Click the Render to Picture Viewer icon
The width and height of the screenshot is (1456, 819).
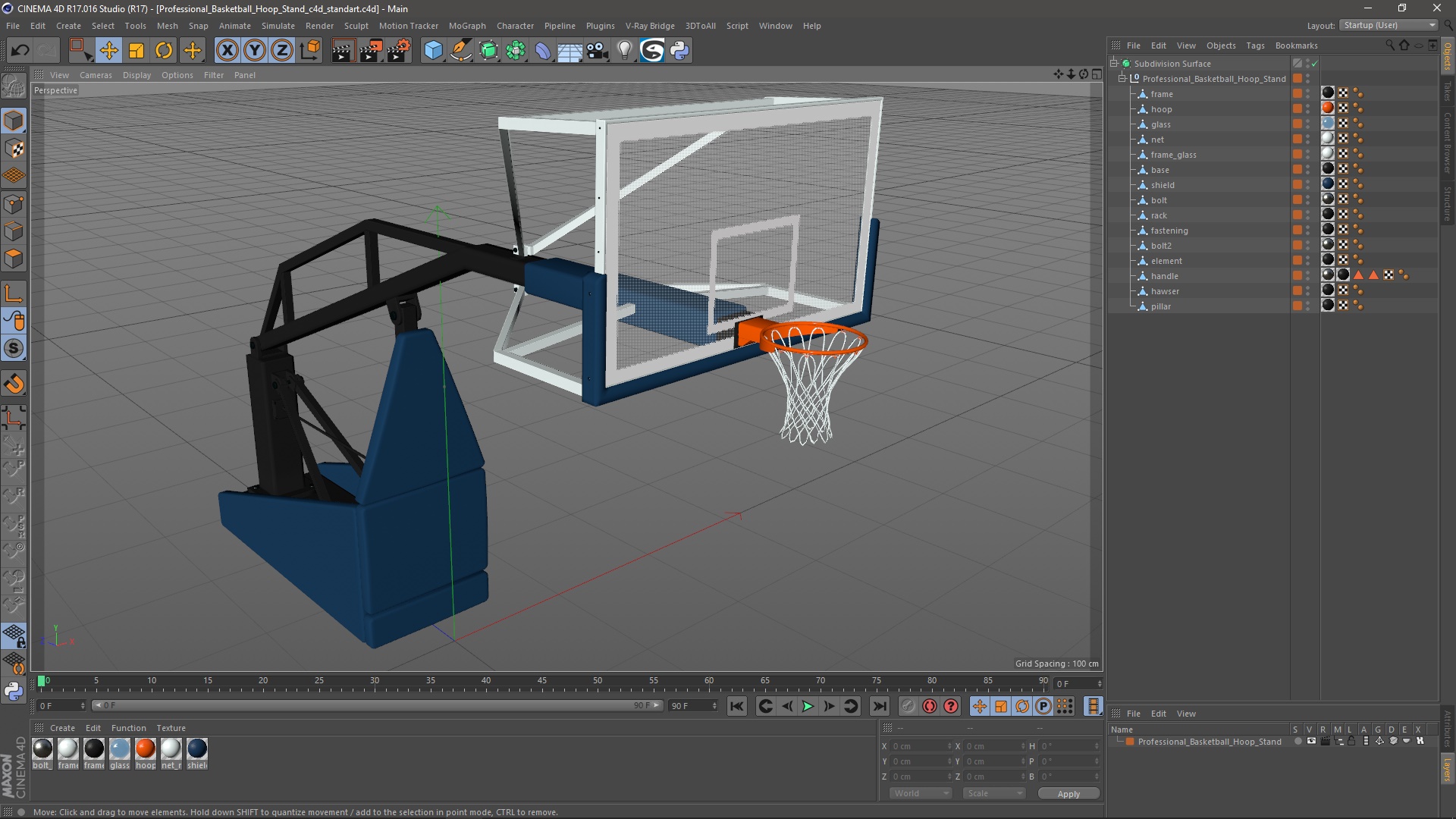pyautogui.click(x=371, y=51)
